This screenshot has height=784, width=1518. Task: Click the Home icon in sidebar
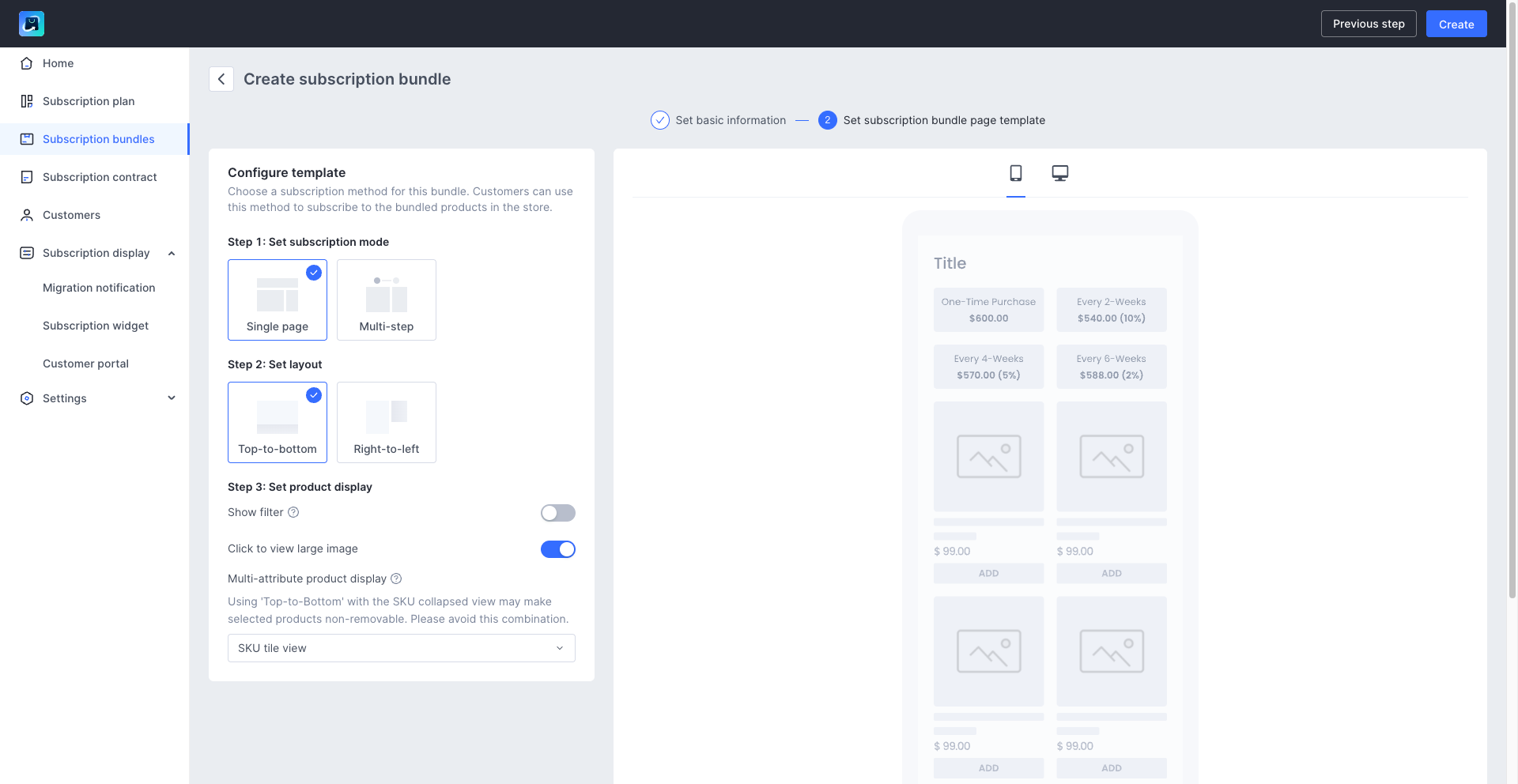click(x=27, y=63)
